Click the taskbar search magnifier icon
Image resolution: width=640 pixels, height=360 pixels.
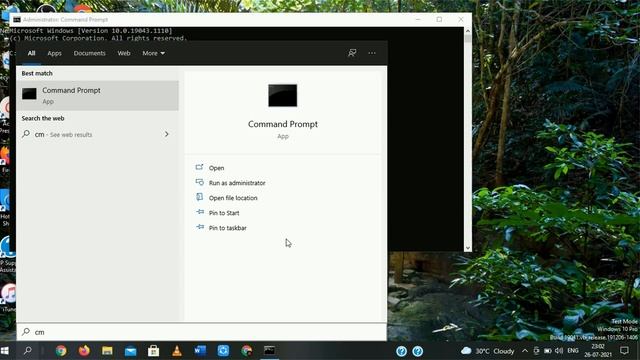click(x=28, y=351)
